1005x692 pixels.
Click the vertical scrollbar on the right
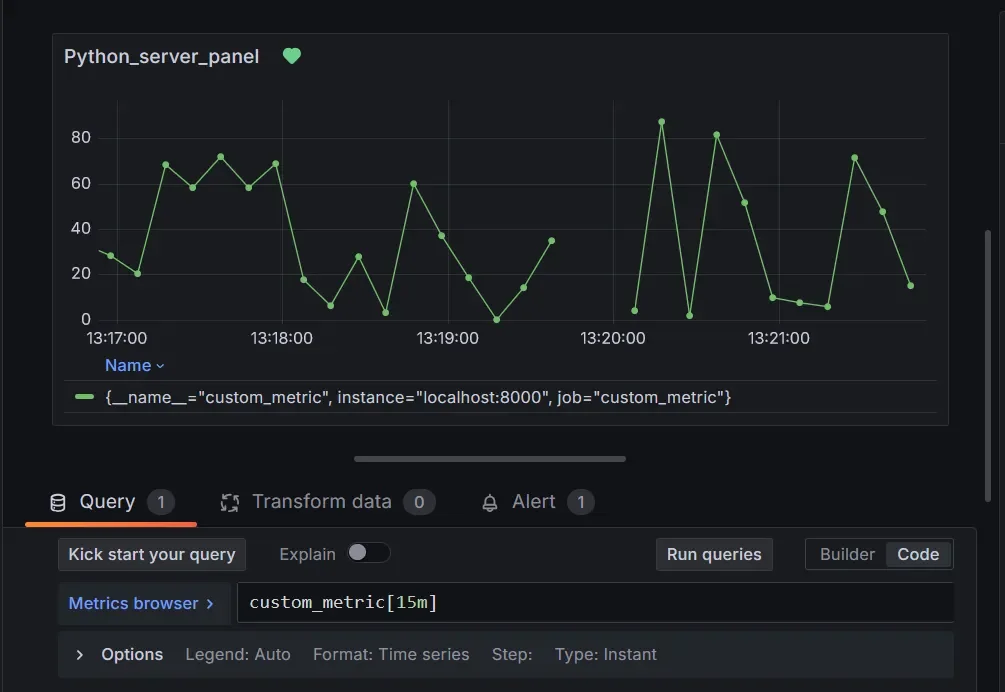tap(988, 365)
